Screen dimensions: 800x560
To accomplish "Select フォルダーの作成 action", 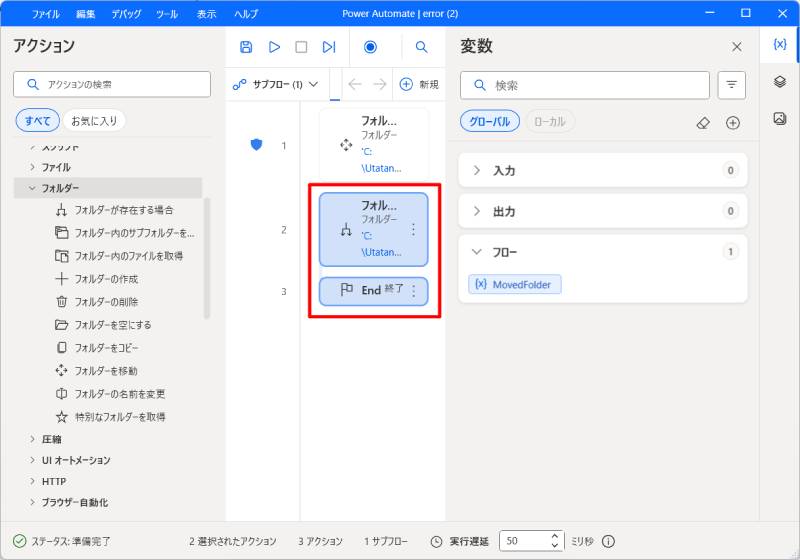I will point(97,279).
